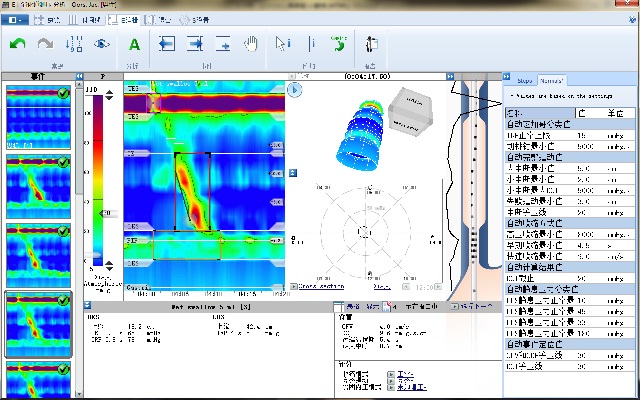Click the eye view icon in toolbar
Image resolution: width=640 pixels, height=400 pixels.
tap(102, 44)
